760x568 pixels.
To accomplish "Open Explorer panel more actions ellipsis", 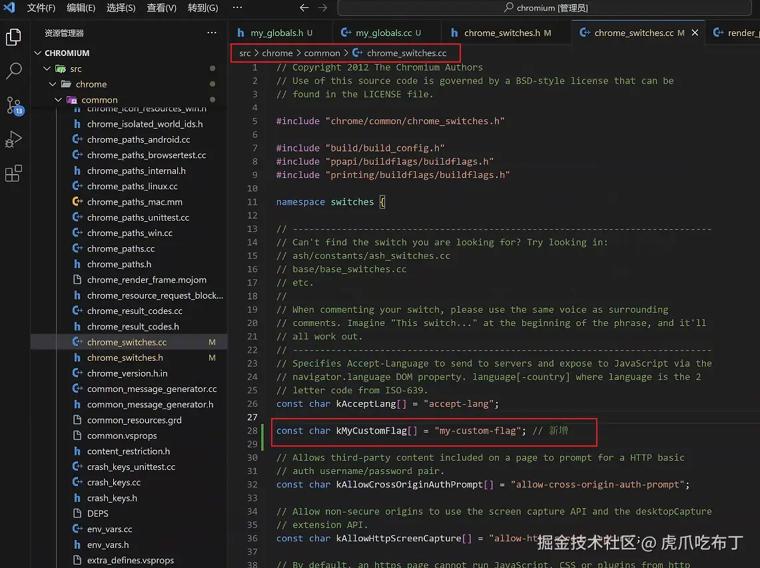I will pos(212,33).
